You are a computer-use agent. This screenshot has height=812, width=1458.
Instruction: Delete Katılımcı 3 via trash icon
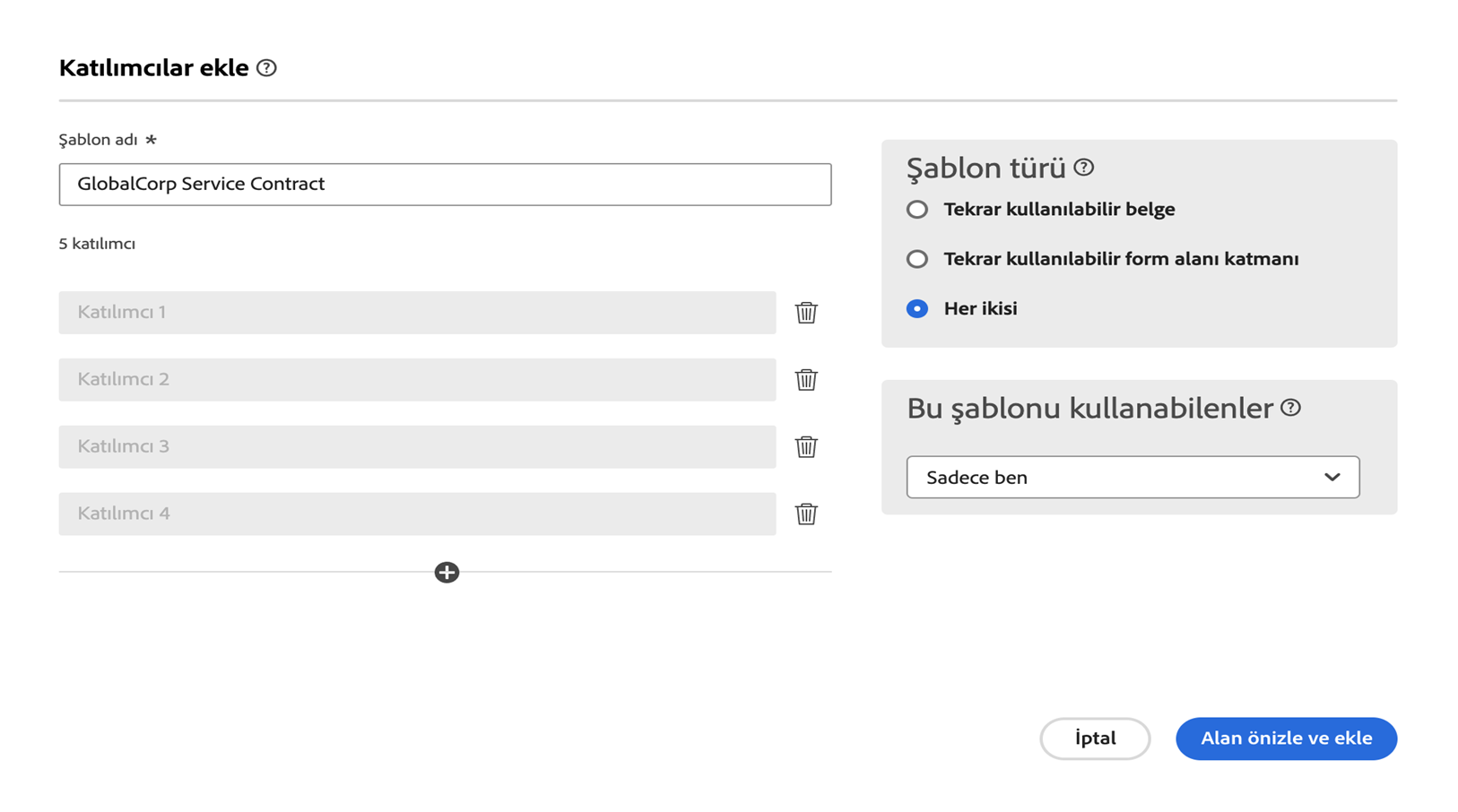pyautogui.click(x=806, y=446)
